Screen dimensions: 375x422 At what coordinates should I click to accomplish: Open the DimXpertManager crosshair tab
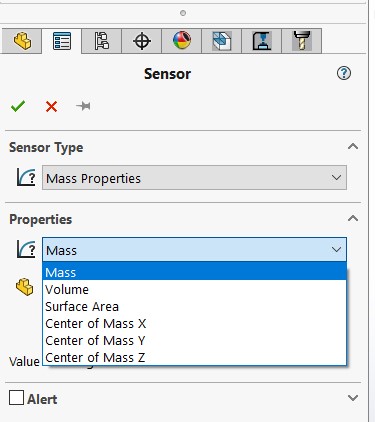[142, 41]
